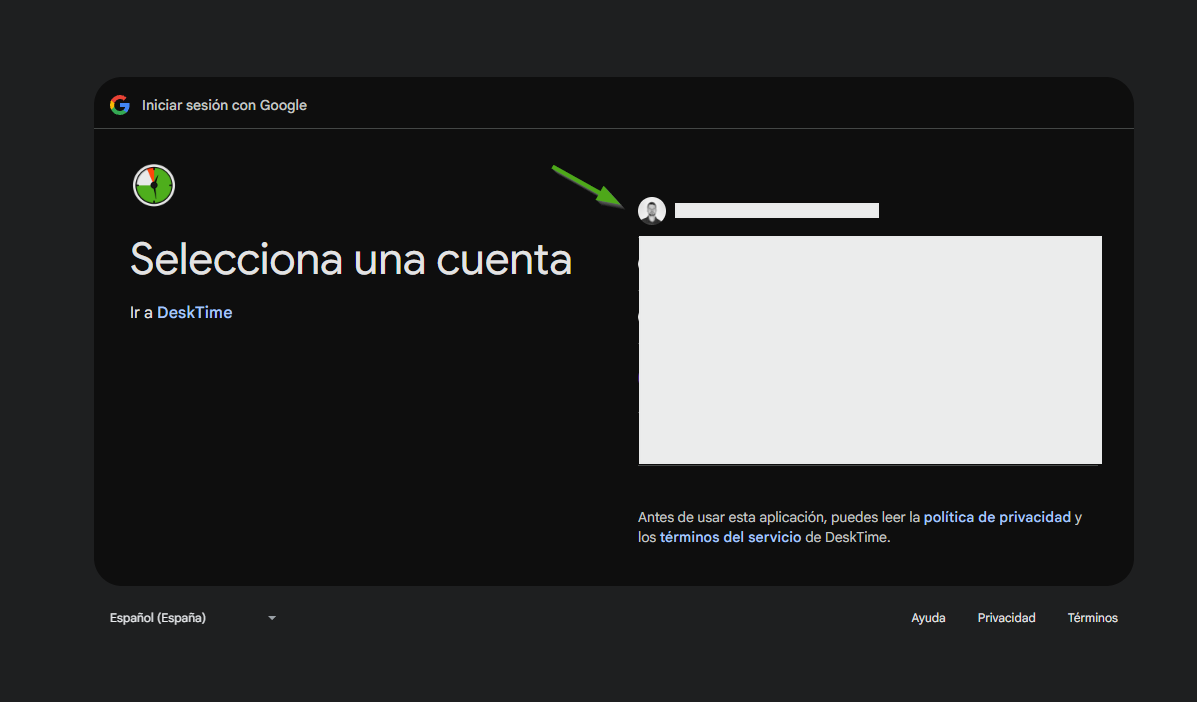
Task: Click the large redacted accounts list area
Action: click(870, 350)
